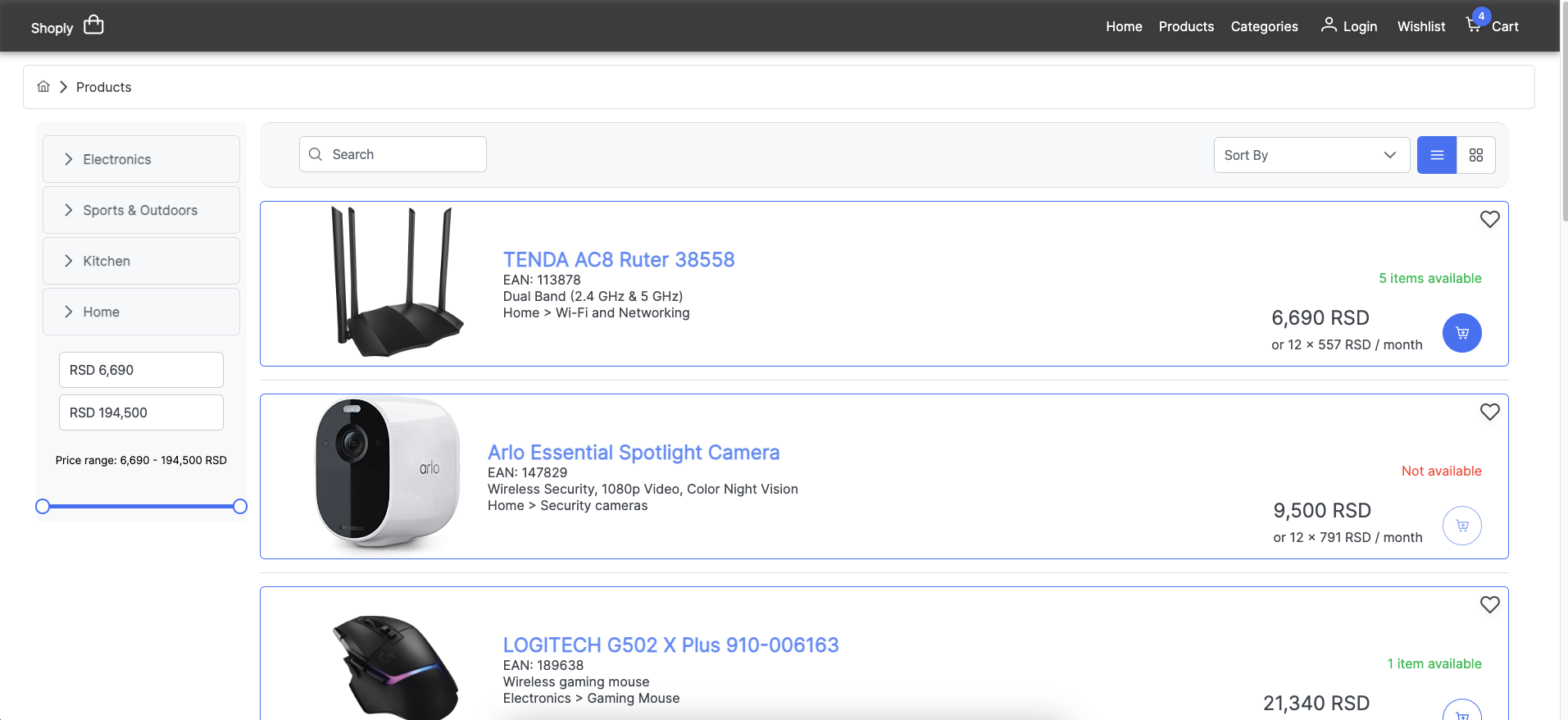Click 'or 12 × 791 RSD / month' text

pyautogui.click(x=1348, y=537)
